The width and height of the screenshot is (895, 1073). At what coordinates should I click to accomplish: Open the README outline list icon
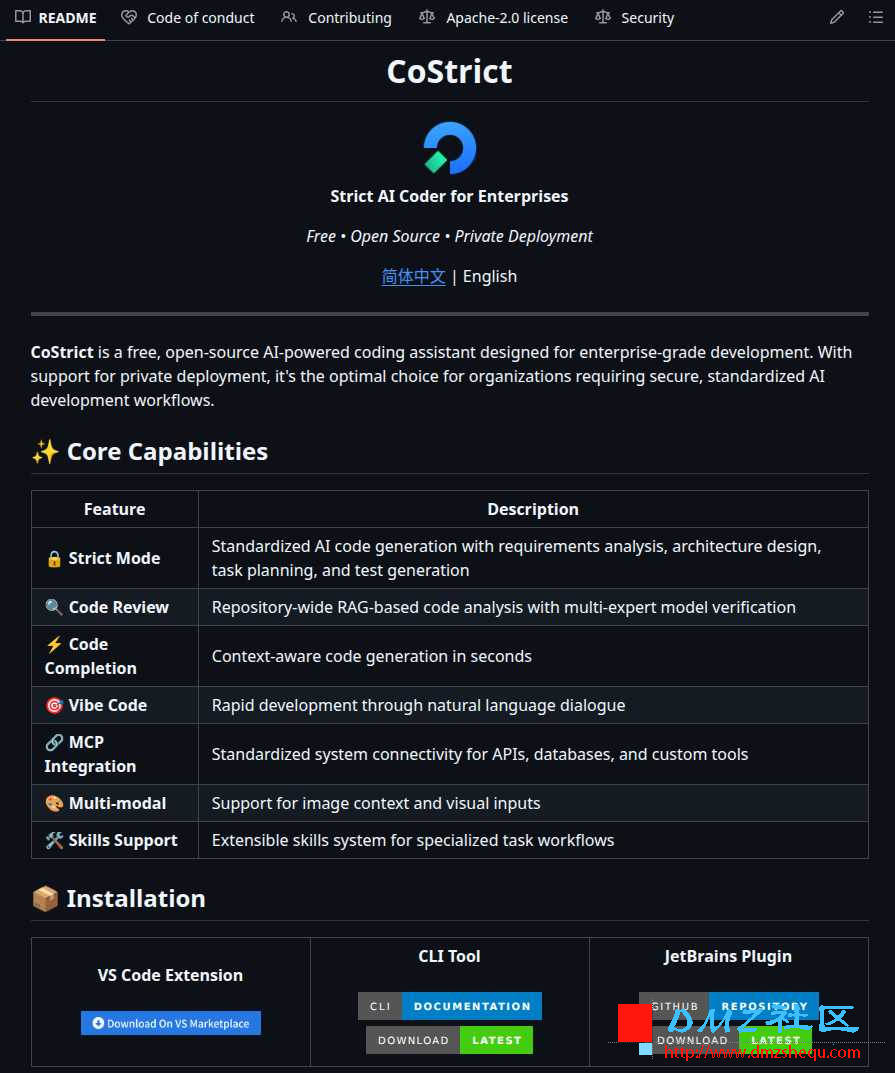click(876, 18)
